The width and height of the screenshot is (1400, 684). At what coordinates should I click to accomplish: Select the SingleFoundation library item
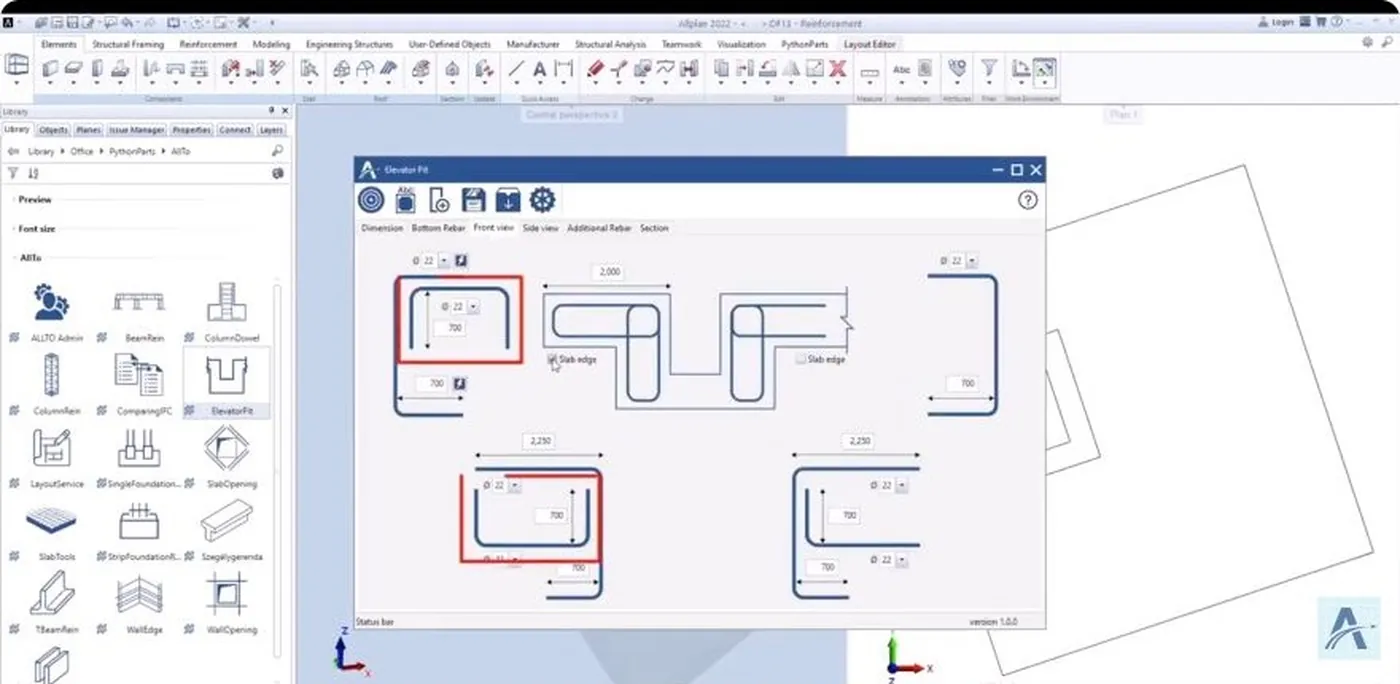[139, 457]
